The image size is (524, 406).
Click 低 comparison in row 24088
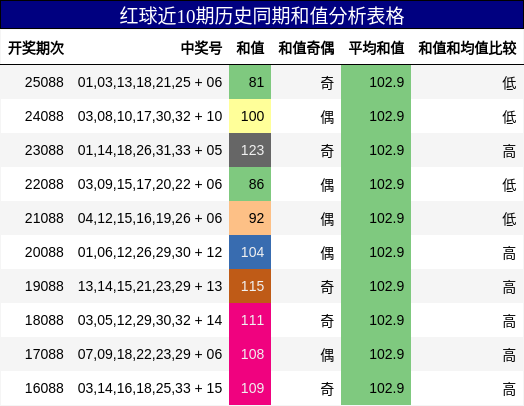pyautogui.click(x=509, y=117)
